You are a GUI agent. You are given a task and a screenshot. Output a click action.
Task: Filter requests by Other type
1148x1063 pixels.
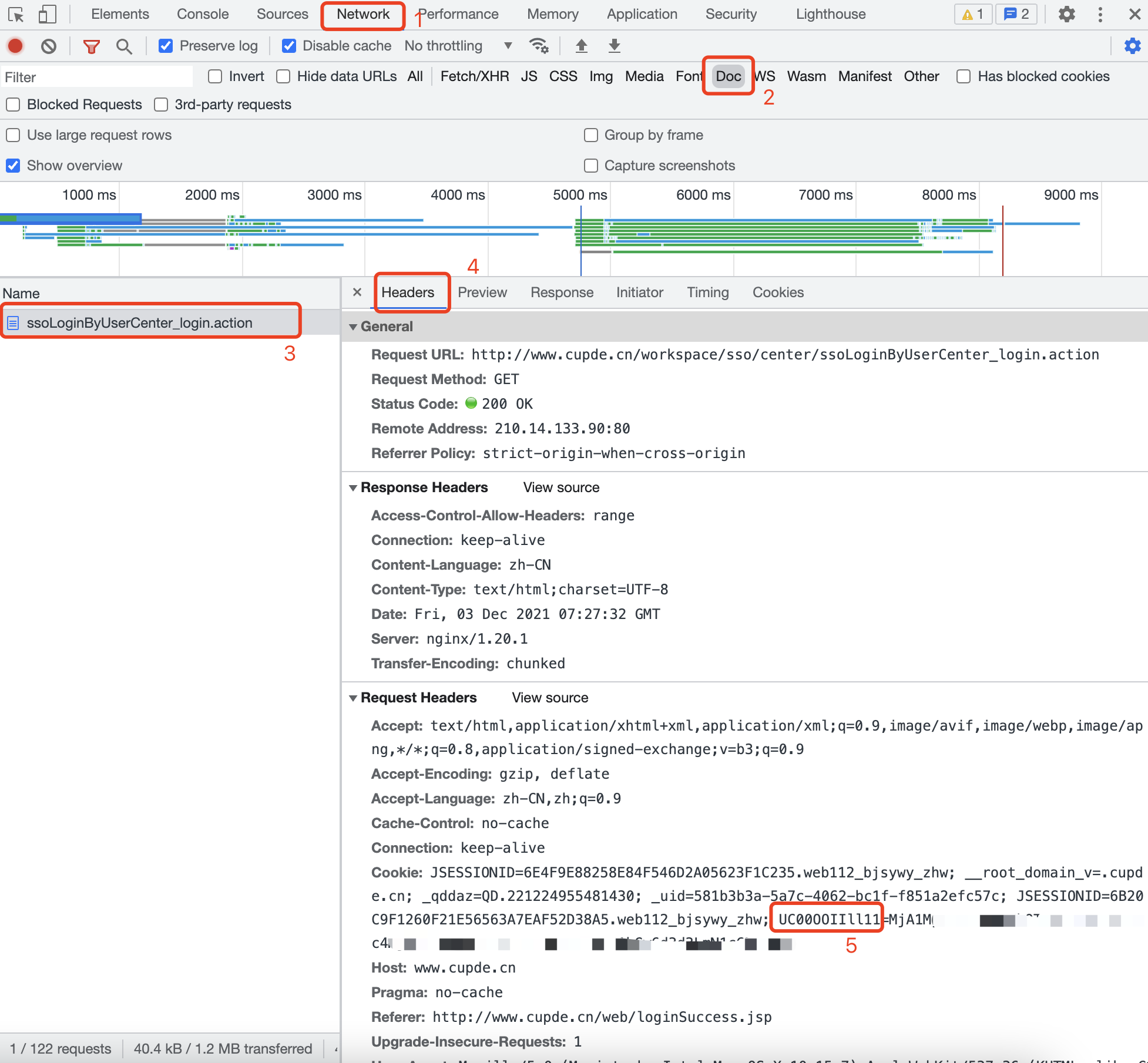tap(921, 76)
